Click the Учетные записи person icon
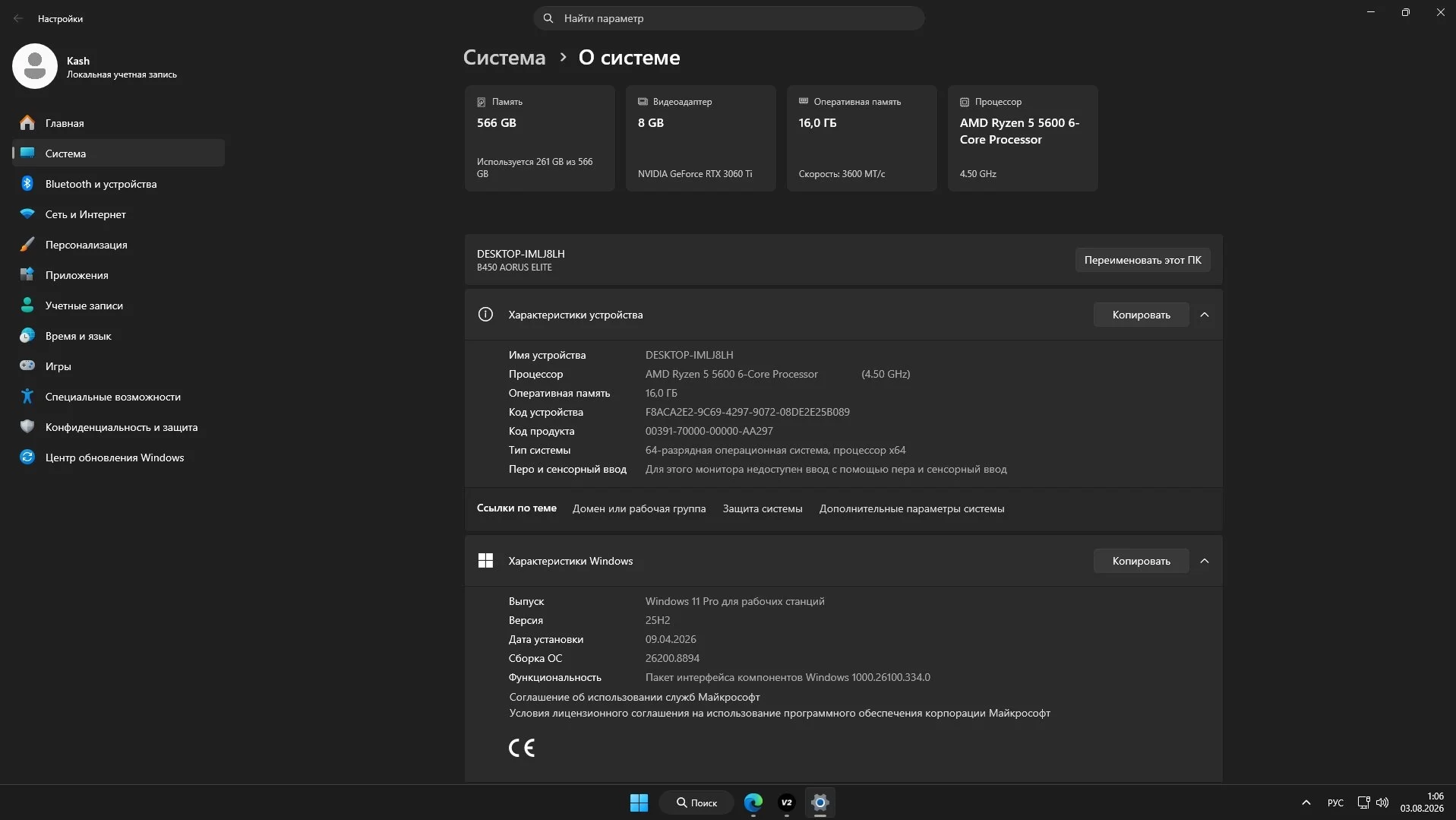The image size is (1456, 820). coord(27,305)
